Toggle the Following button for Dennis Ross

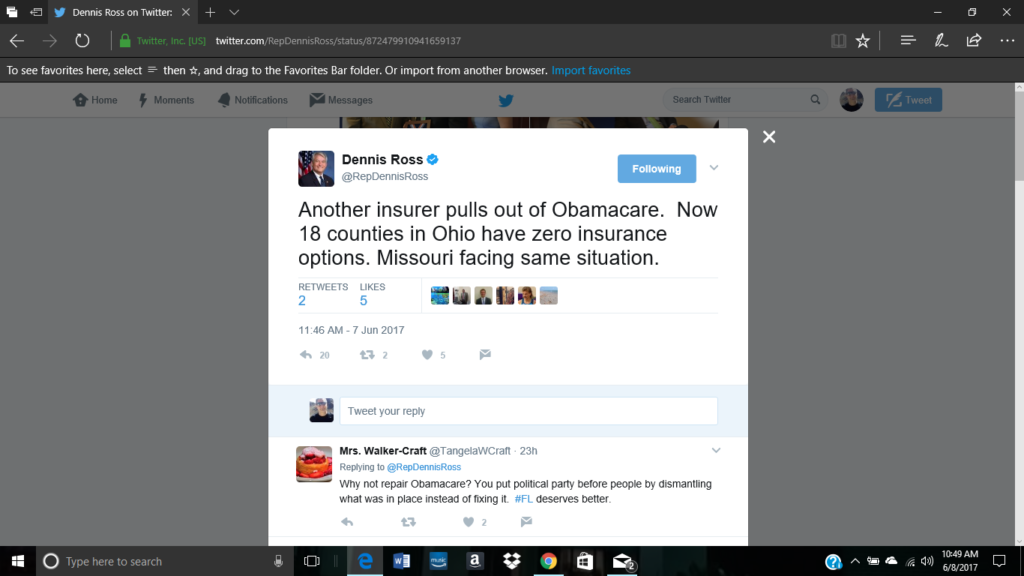pos(656,168)
